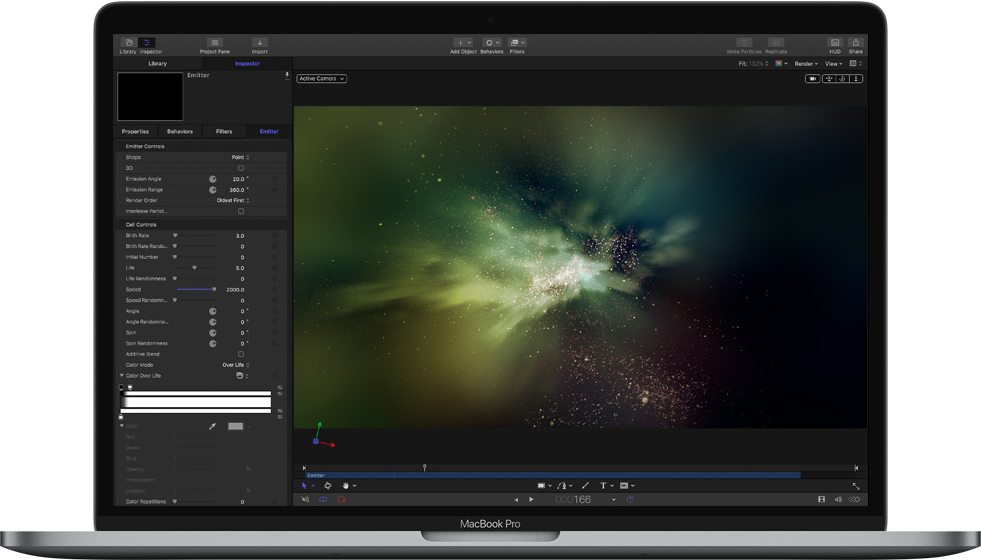Screen dimensions: 981x560
Task: Click the Play button
Action: click(531, 499)
